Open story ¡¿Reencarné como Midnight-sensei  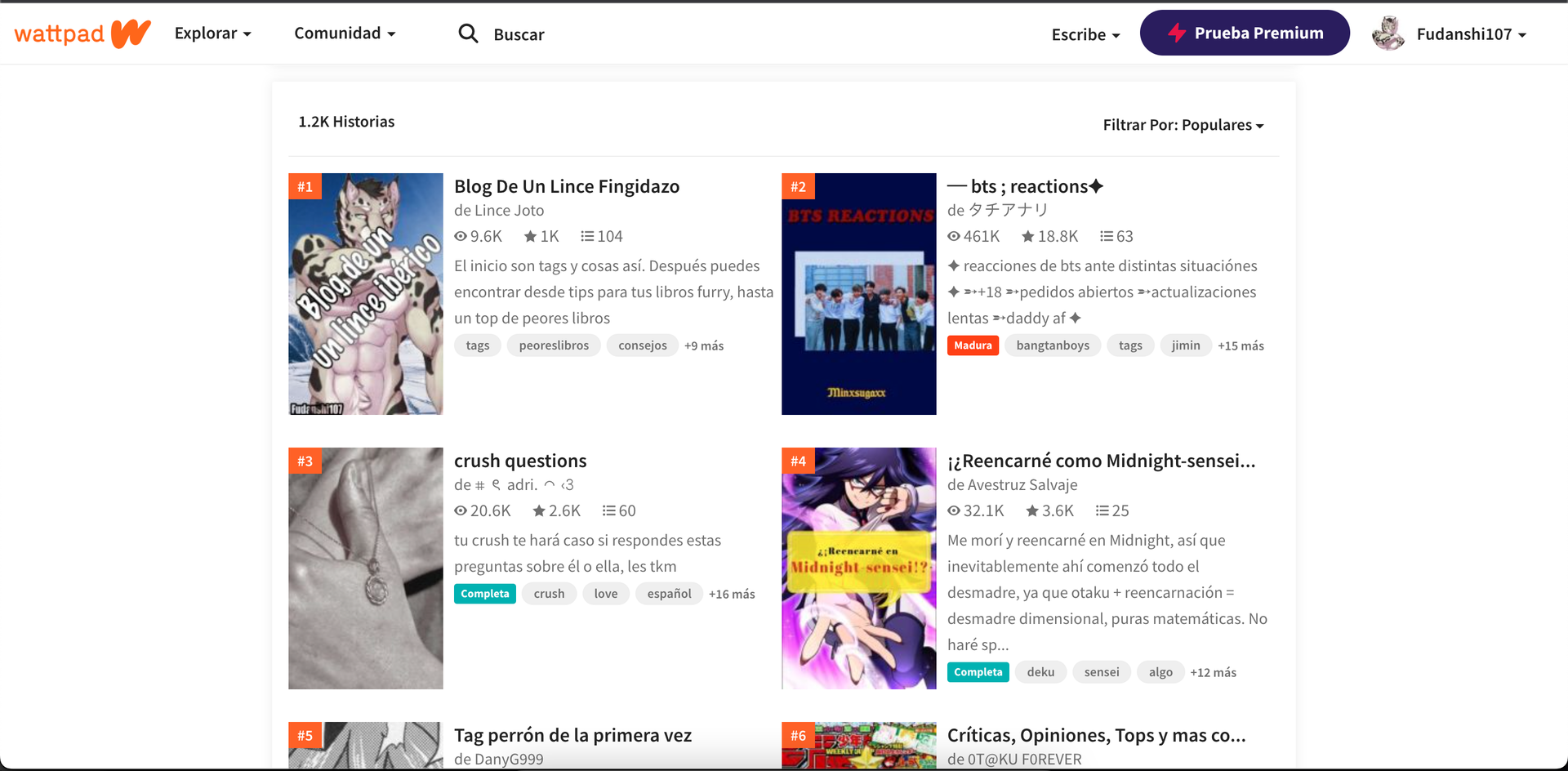(x=1102, y=461)
